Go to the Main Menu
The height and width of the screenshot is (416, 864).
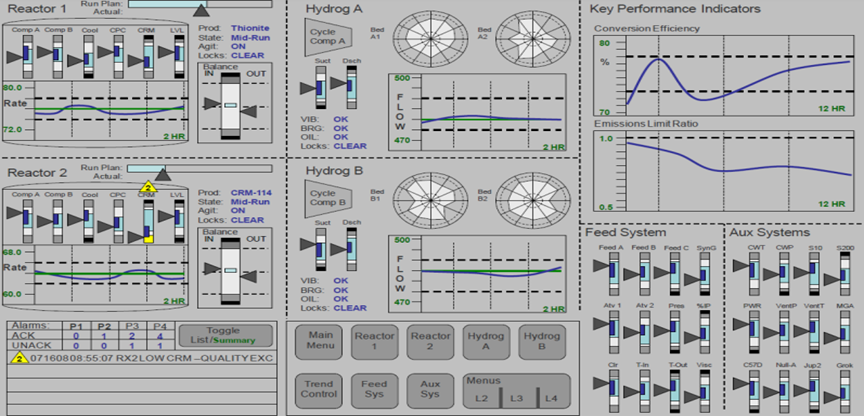point(317,341)
